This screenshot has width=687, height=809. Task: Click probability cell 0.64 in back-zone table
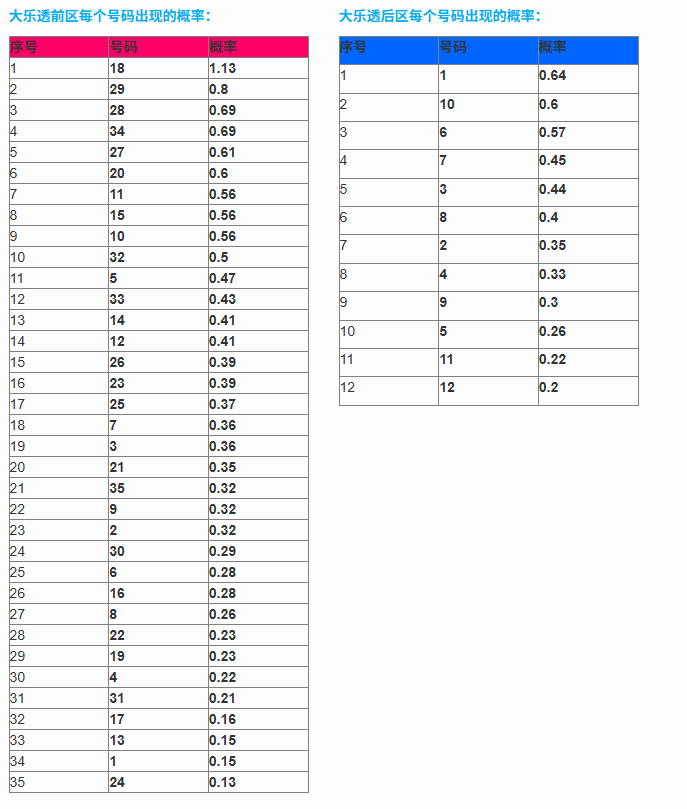[588, 79]
